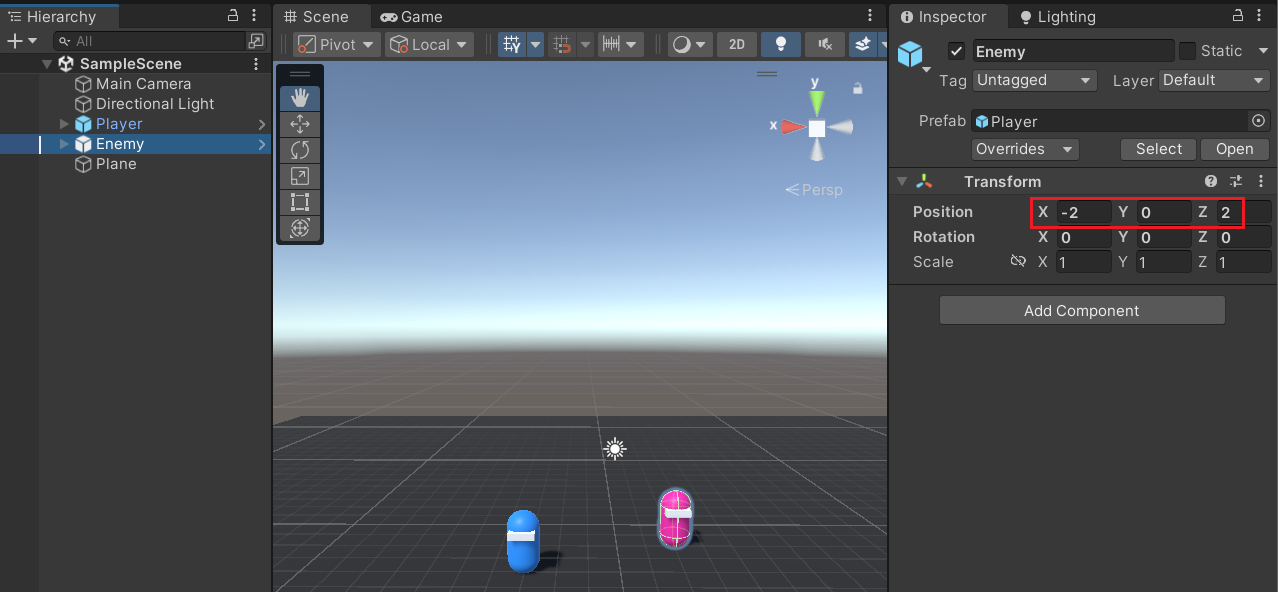Click the Enemy name field

point(1073,51)
